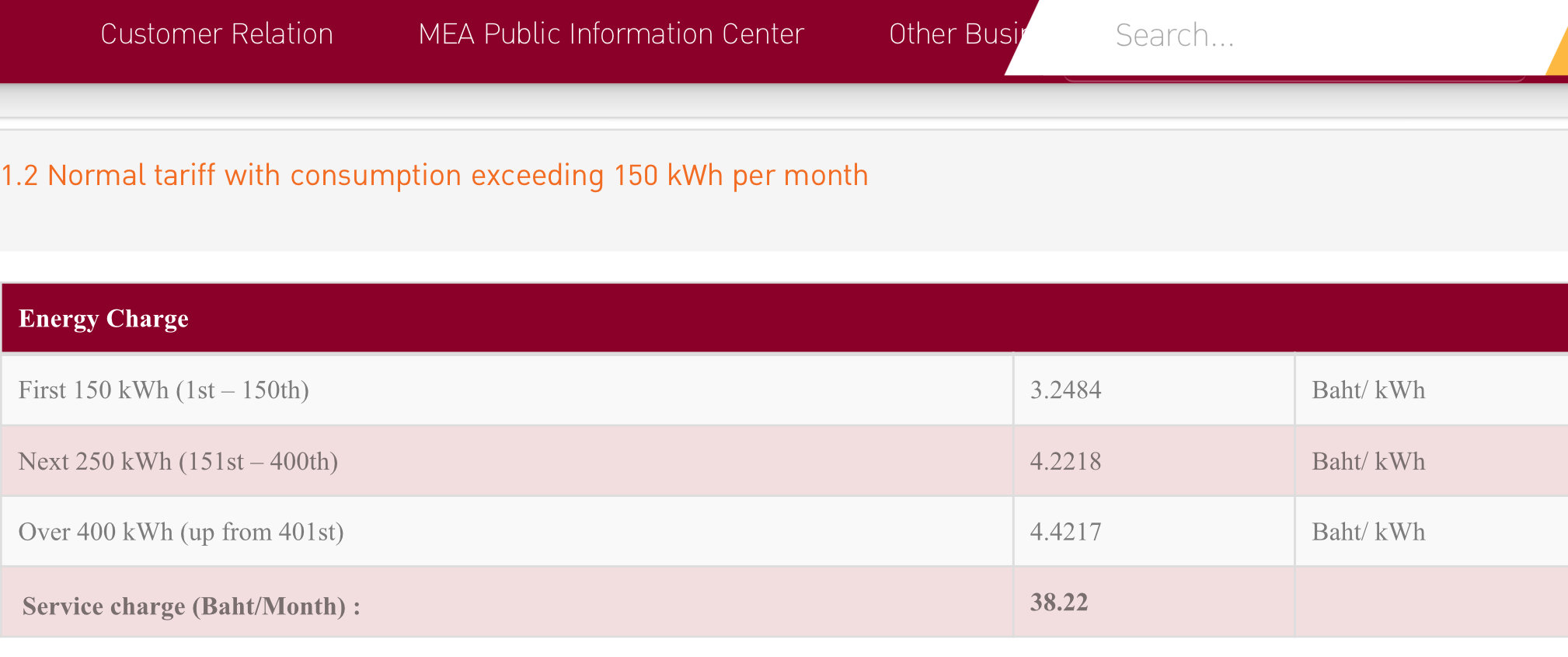Click Baht/kWh unit in second row
Screen dimensions: 1568x657
[x=1368, y=462]
